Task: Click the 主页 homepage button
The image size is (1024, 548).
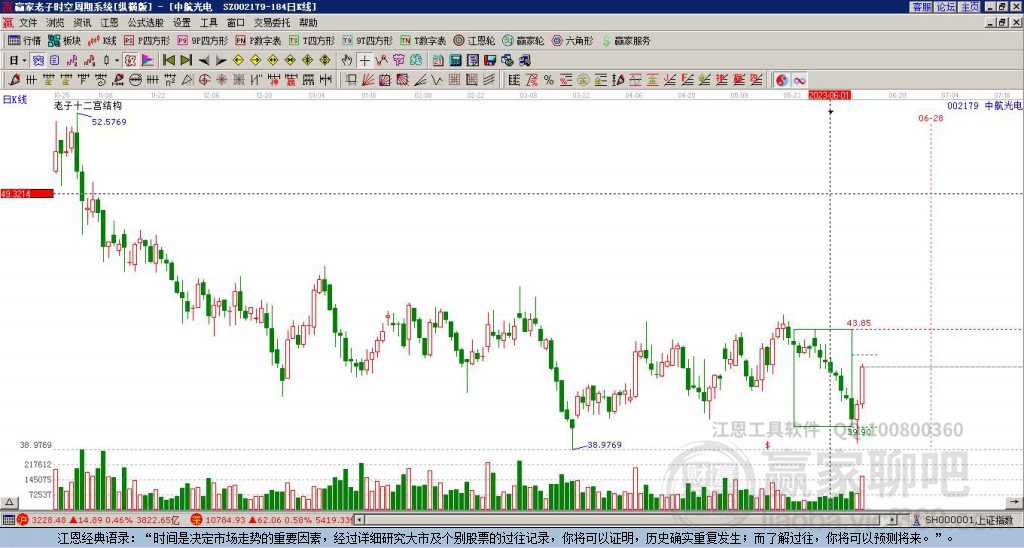Action: pyautogui.click(x=970, y=7)
